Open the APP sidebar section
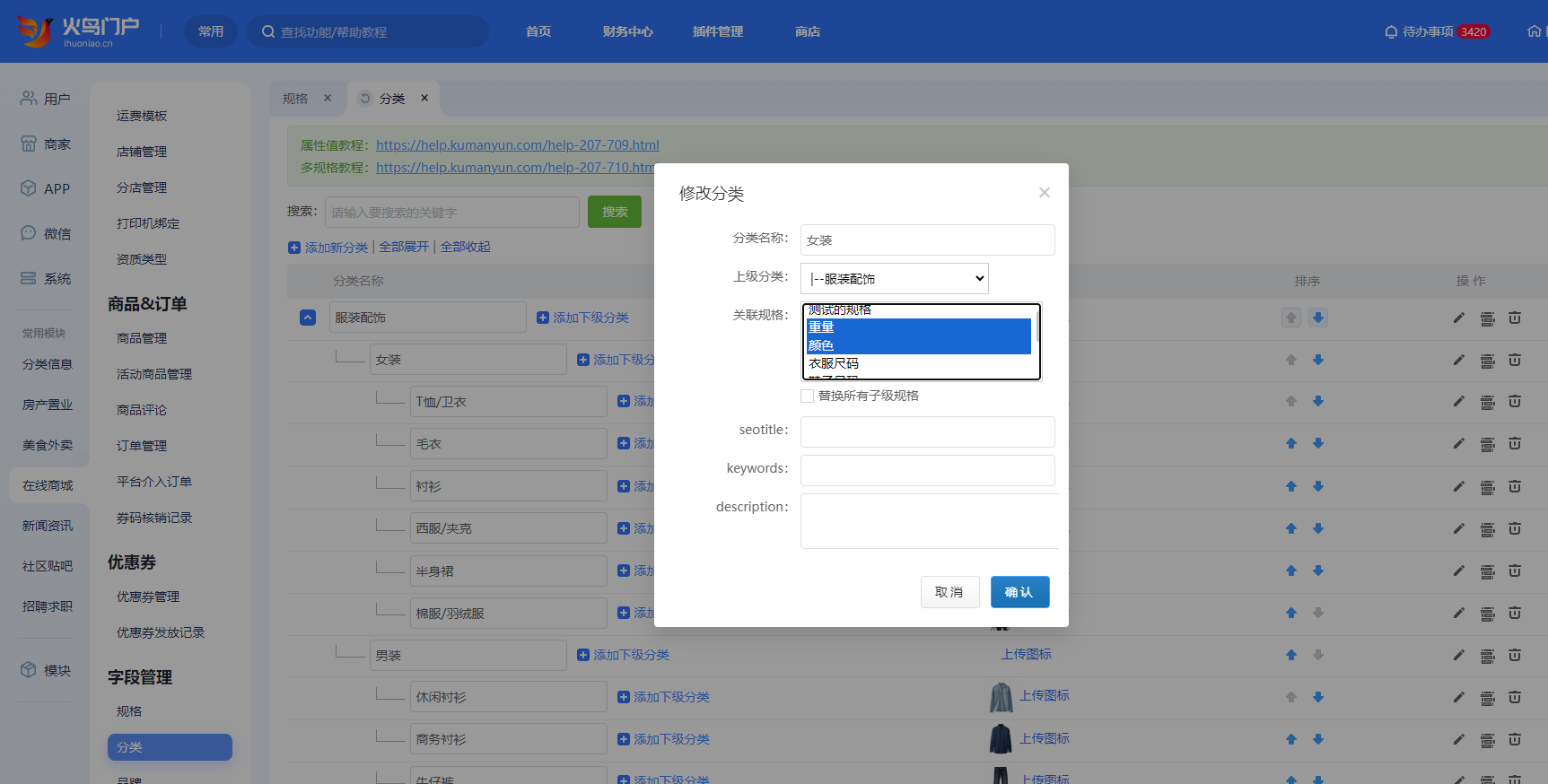Image resolution: width=1548 pixels, height=784 pixels. 45,188
